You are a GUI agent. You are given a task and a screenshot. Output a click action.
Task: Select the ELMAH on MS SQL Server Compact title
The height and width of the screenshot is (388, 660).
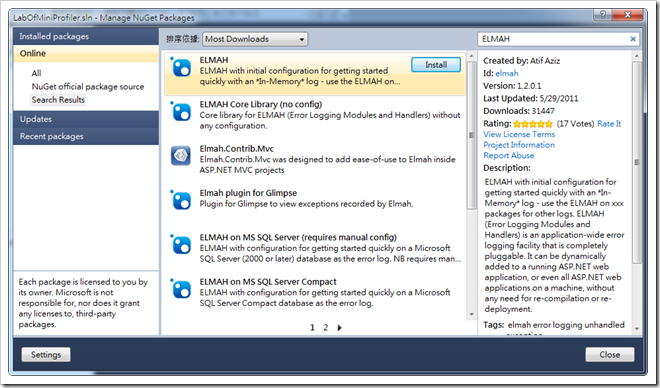(268, 282)
